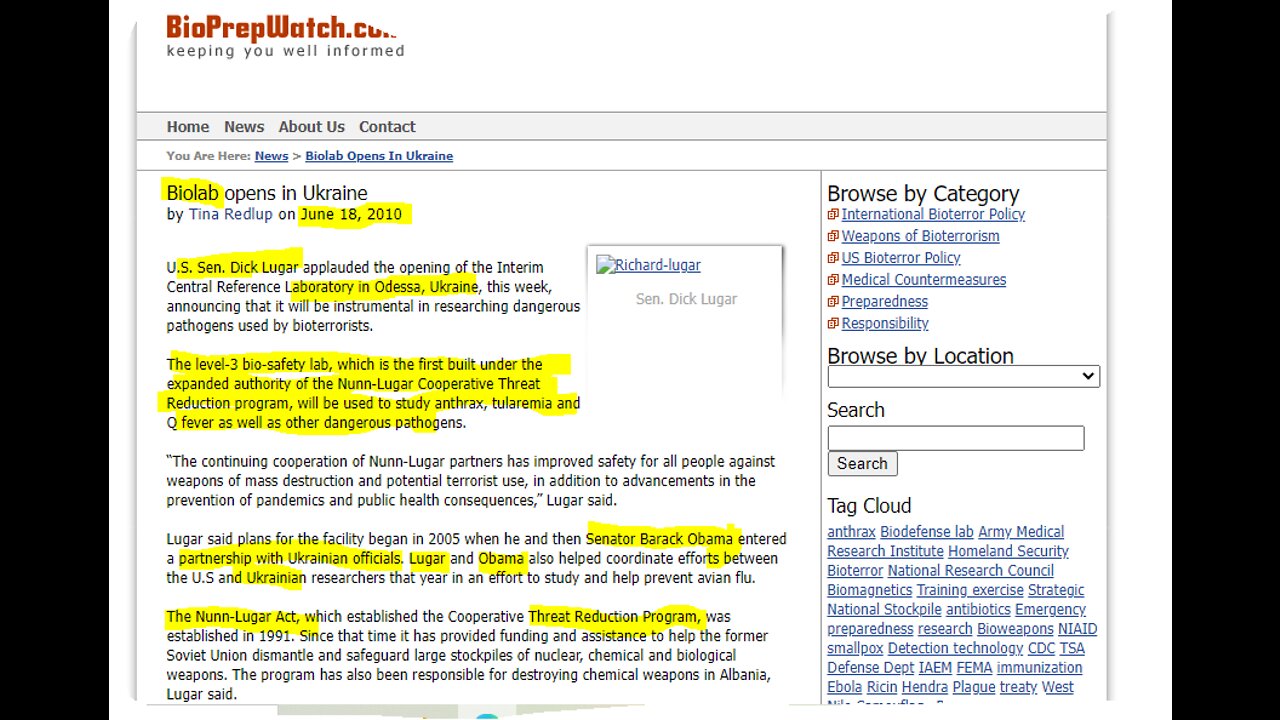
Task: Click the icon beside International Bioterror Policy
Action: pos(833,214)
